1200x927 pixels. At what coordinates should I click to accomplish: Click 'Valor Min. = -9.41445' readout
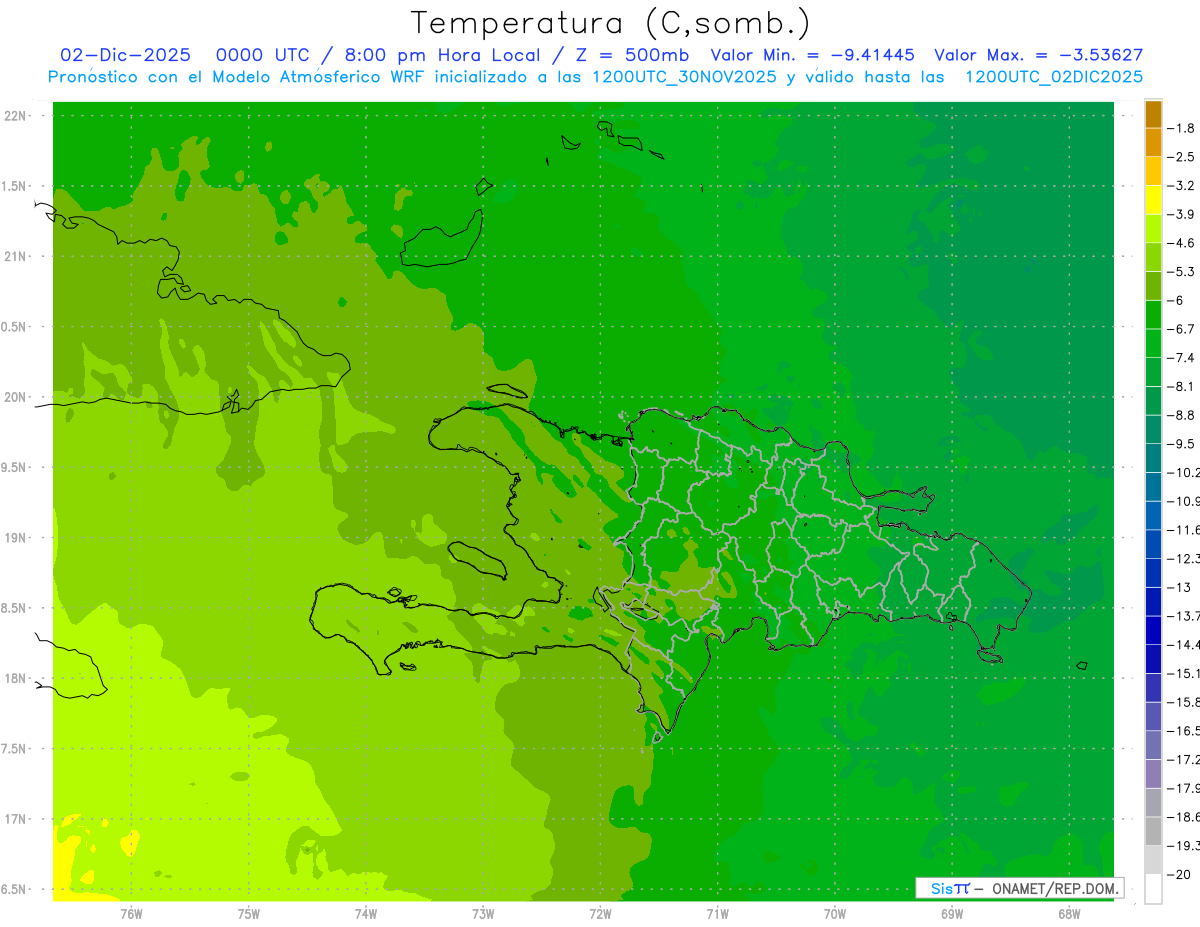pyautogui.click(x=812, y=55)
